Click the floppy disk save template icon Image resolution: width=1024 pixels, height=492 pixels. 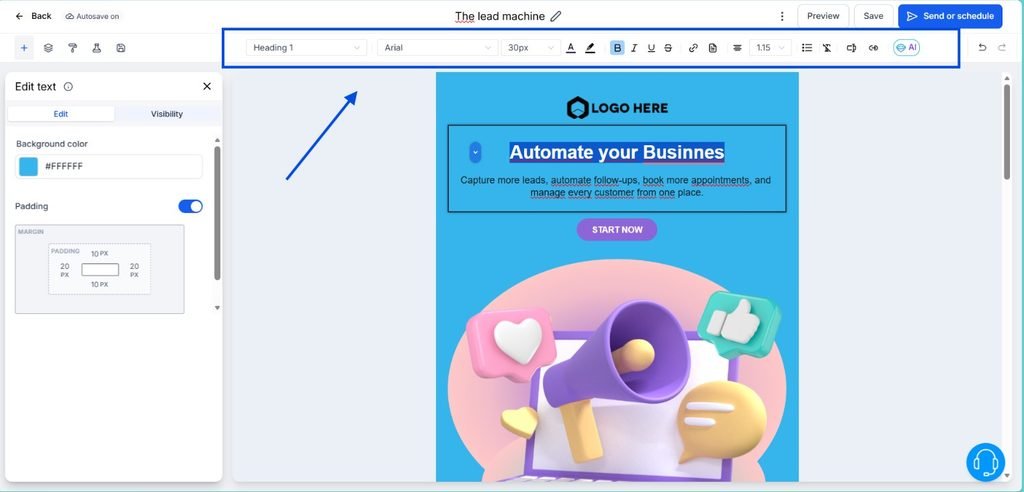(x=121, y=48)
